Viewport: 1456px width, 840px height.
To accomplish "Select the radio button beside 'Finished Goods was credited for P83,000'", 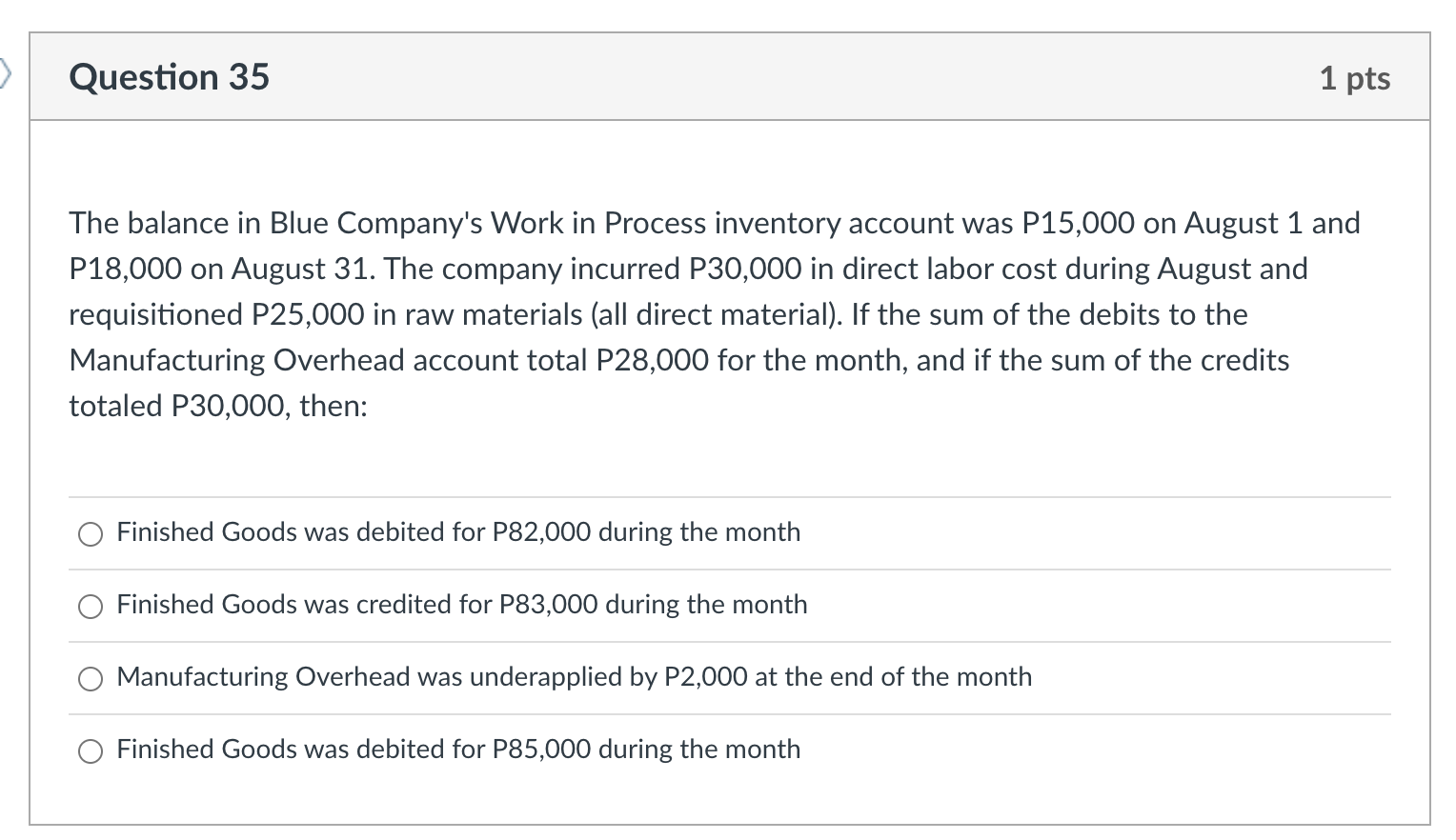I will click(91, 606).
